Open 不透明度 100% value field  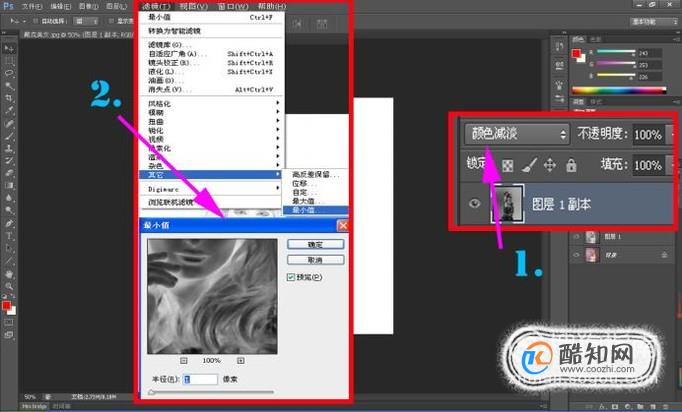pos(648,134)
